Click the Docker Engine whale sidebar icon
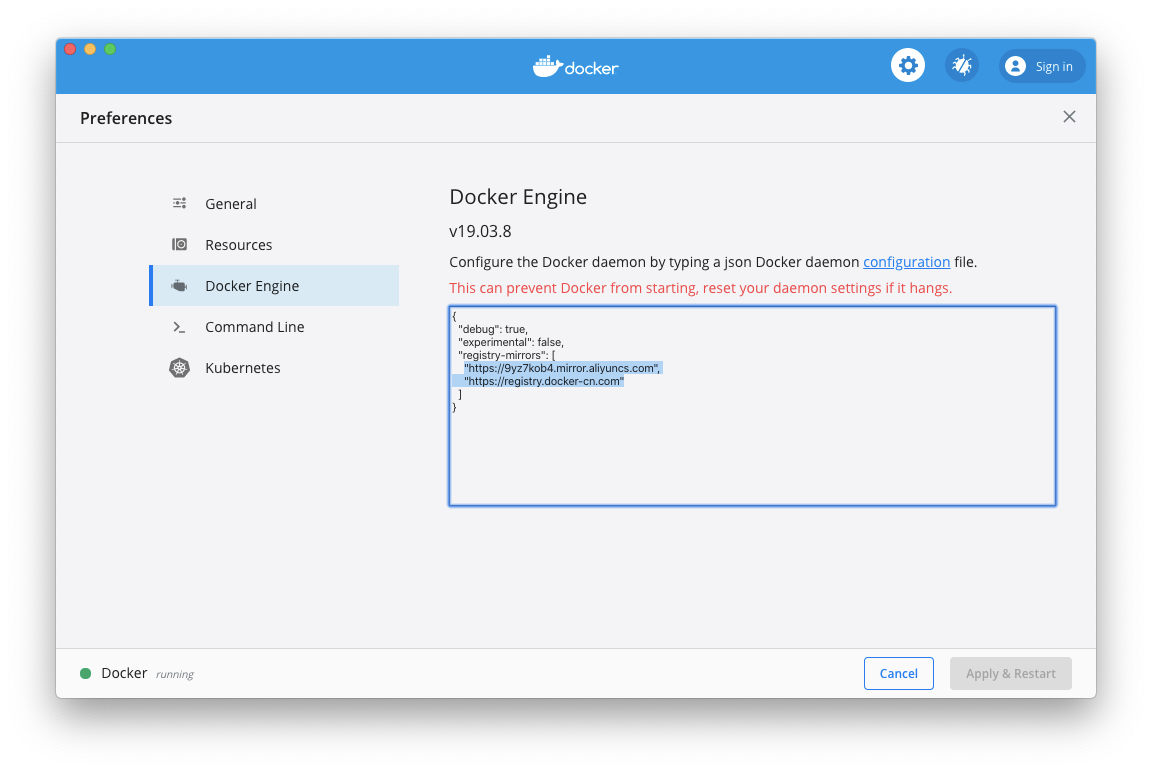The image size is (1152, 772). (179, 286)
